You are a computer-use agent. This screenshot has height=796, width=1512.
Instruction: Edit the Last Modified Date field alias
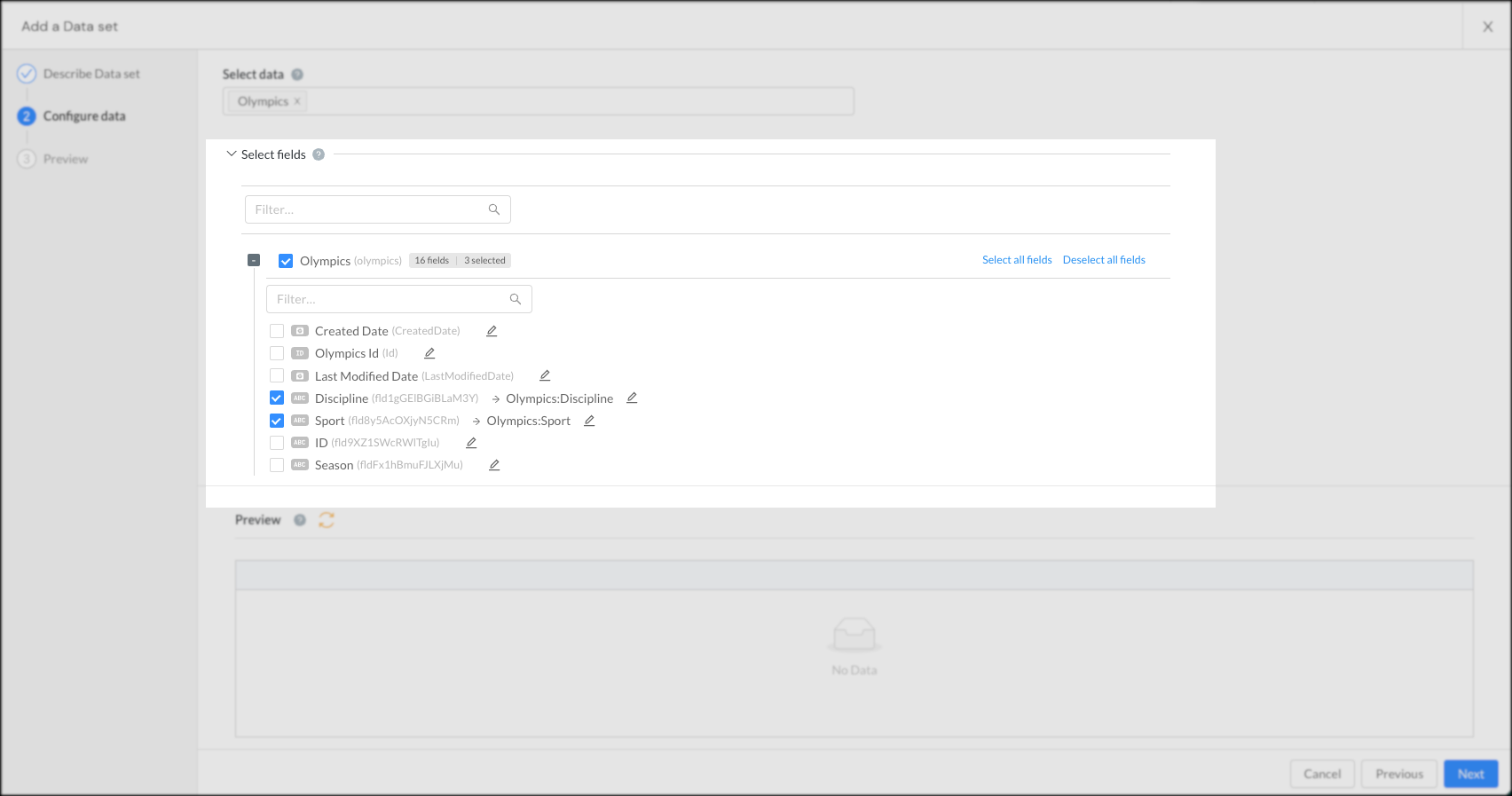point(545,376)
